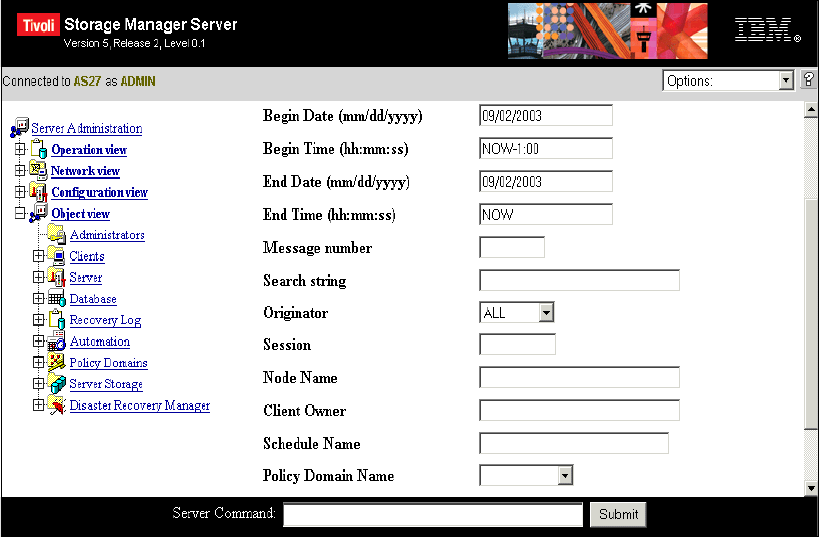Focus the Message number field
This screenshot has width=819, height=537.
[512, 247]
